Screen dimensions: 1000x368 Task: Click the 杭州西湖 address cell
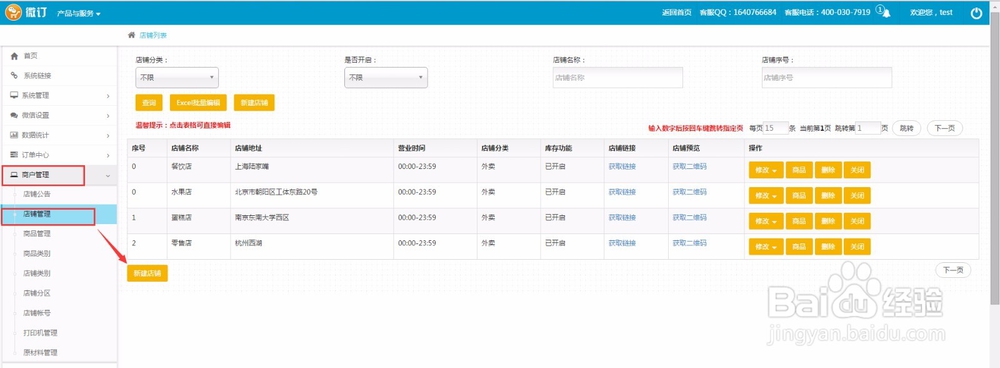[x=312, y=247]
